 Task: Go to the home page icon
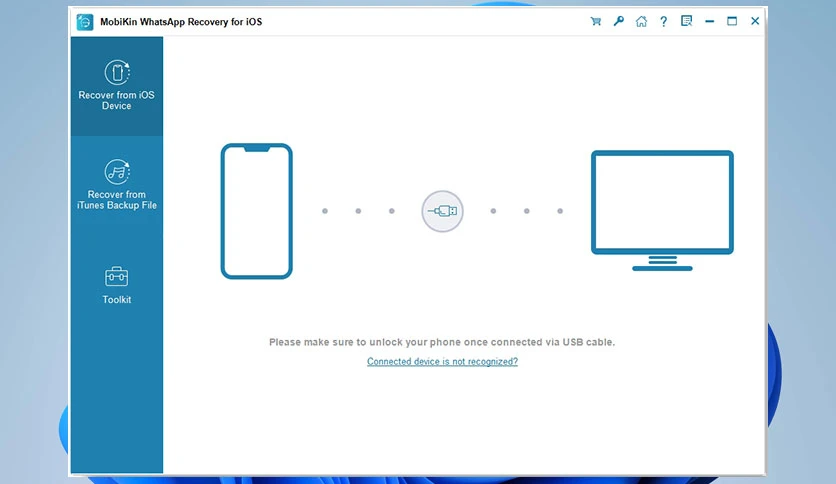641,21
